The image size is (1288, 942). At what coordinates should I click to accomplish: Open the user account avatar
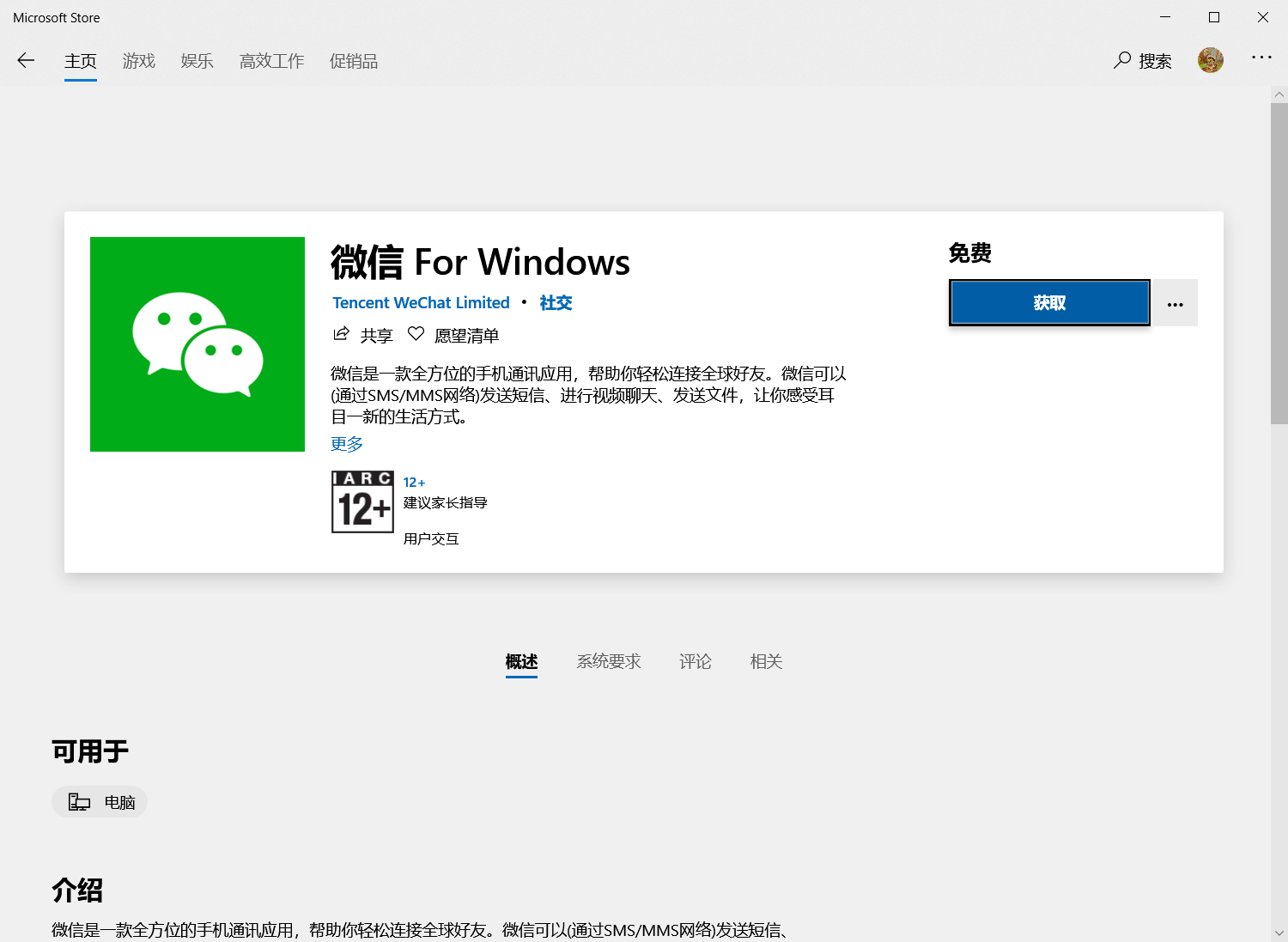(1211, 60)
